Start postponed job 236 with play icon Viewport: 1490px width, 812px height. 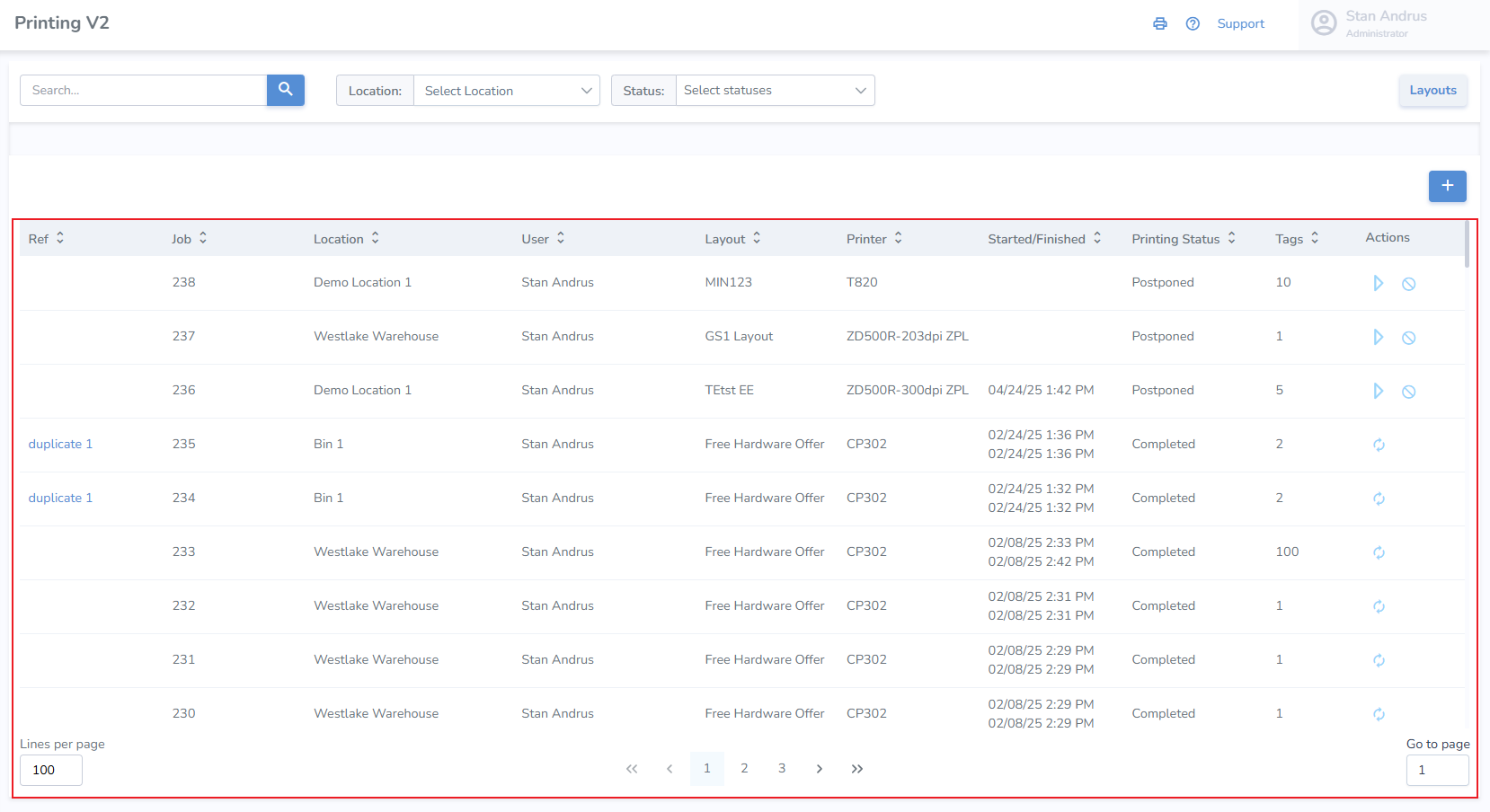pos(1379,392)
